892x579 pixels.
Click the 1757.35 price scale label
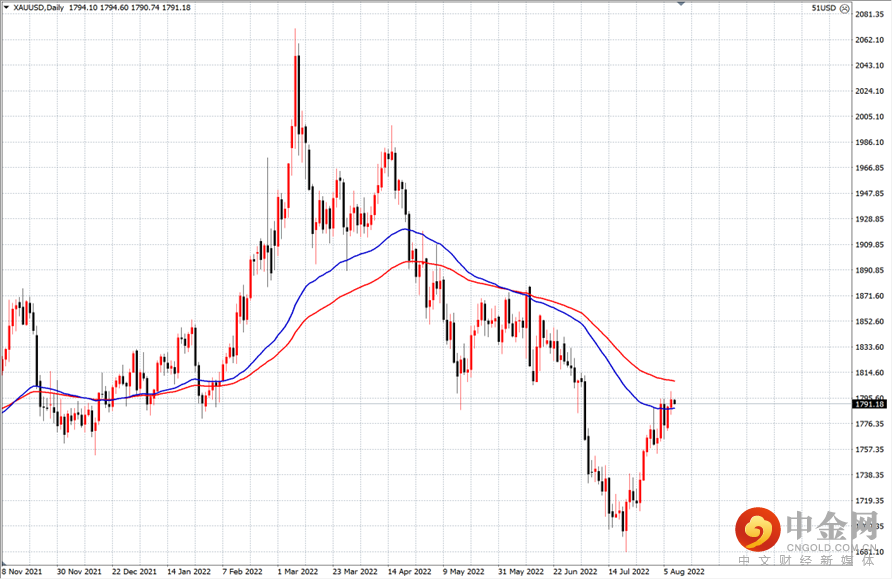point(869,449)
